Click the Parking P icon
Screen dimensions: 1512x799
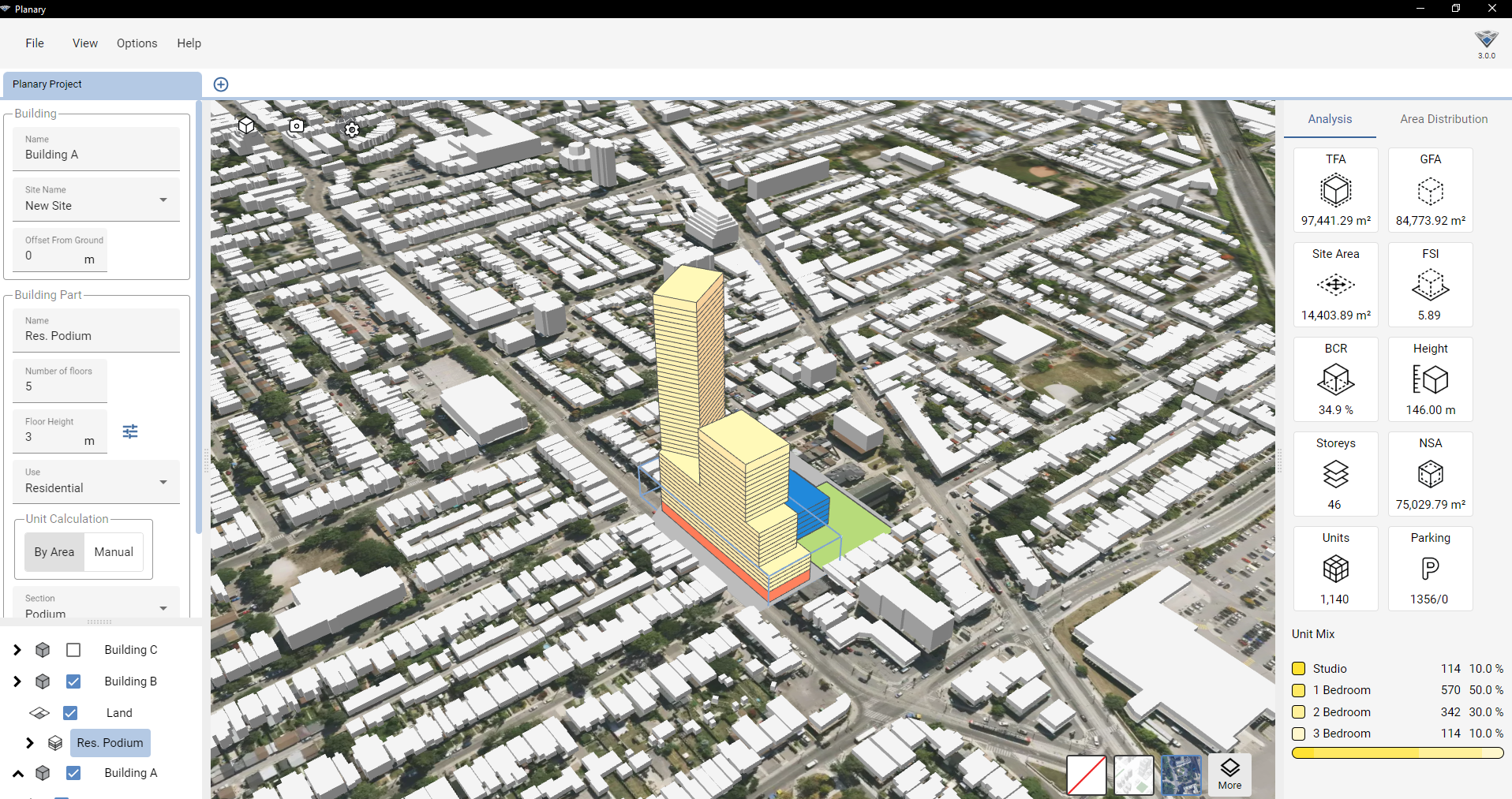(1431, 569)
